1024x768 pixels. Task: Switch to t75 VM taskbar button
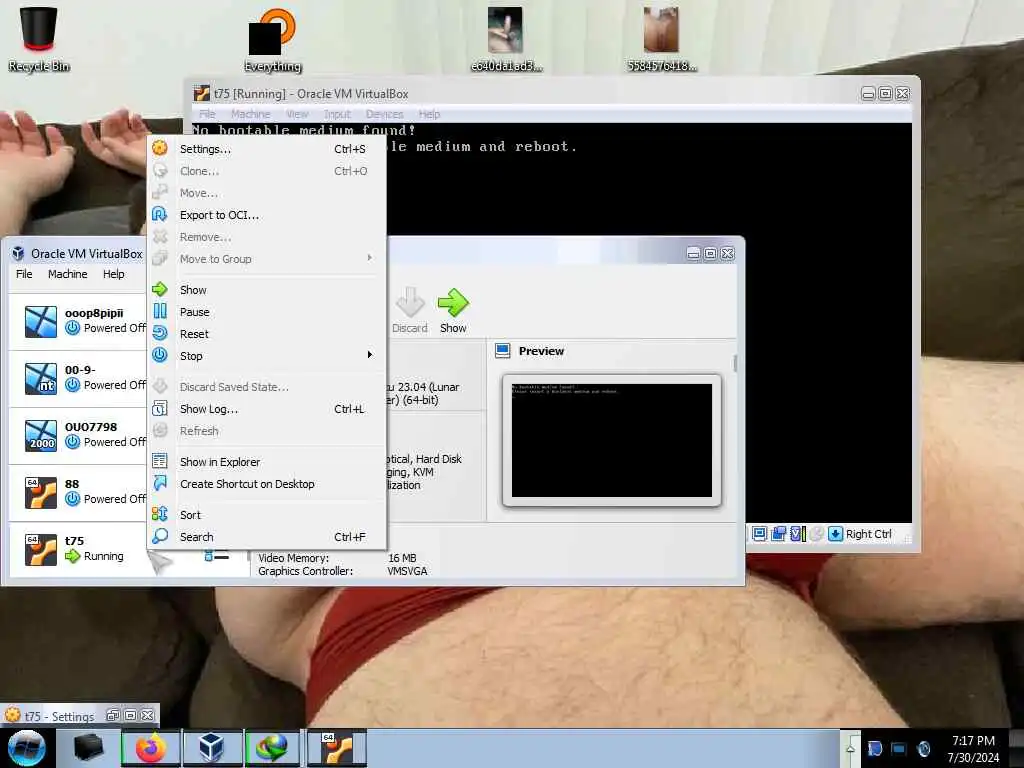pyautogui.click(x=337, y=748)
